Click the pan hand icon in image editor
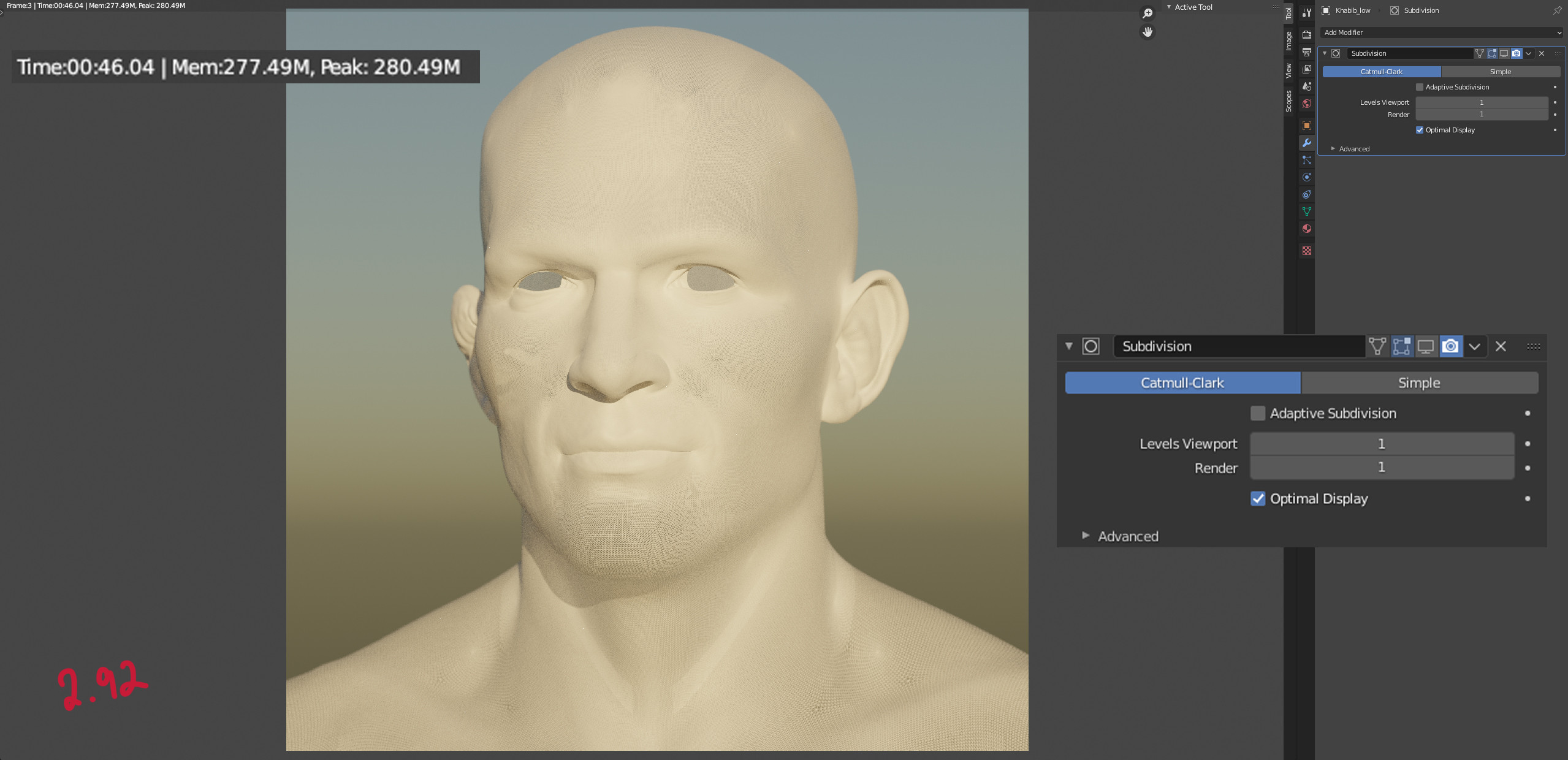This screenshot has height=760, width=1568. [1147, 32]
